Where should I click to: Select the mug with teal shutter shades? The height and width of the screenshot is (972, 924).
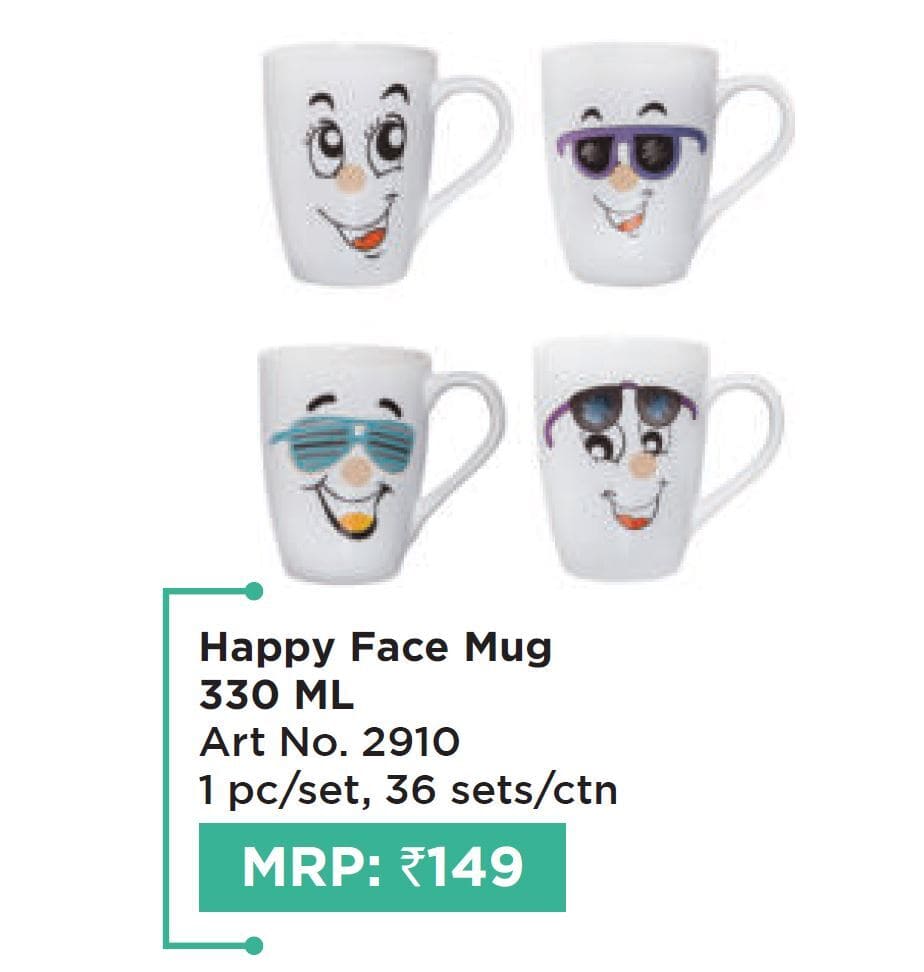point(381,464)
